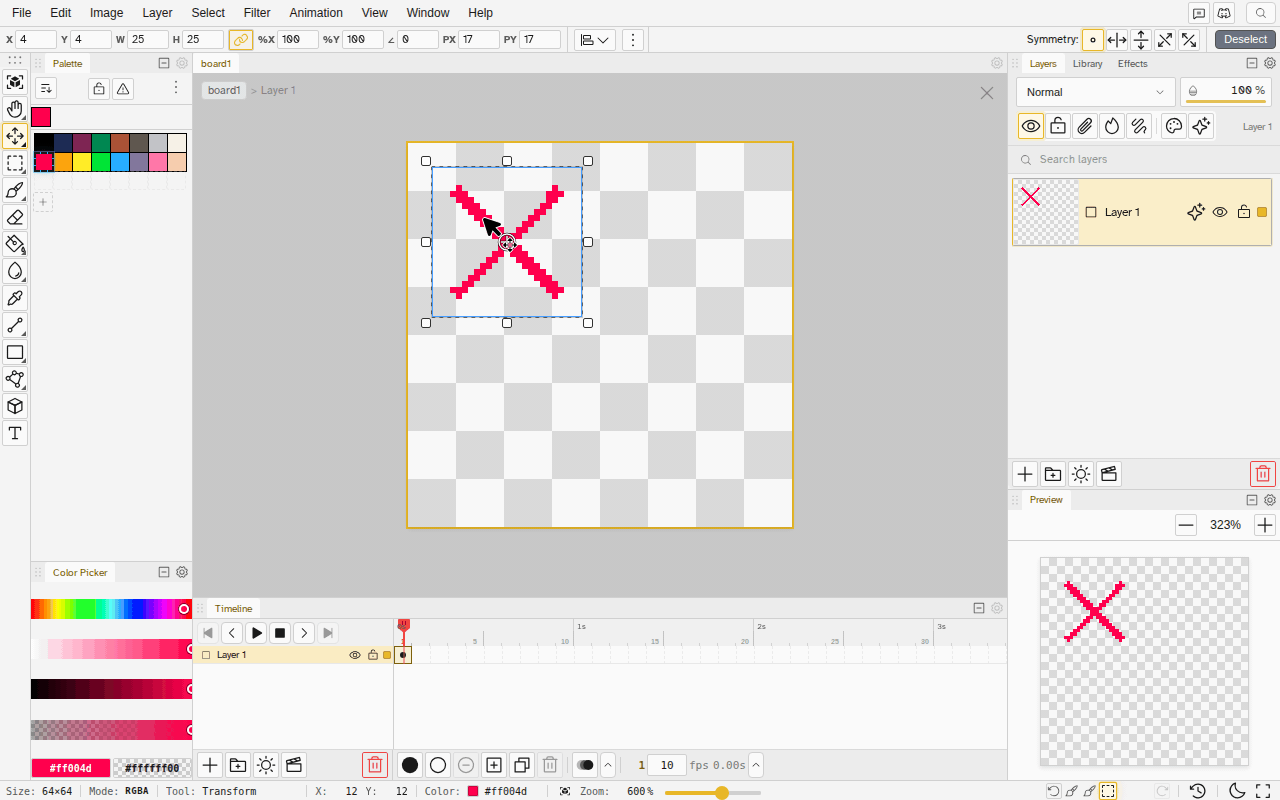Tick the Layer 1 checkbox in the timeline
This screenshot has width=1280, height=800.
(x=206, y=655)
